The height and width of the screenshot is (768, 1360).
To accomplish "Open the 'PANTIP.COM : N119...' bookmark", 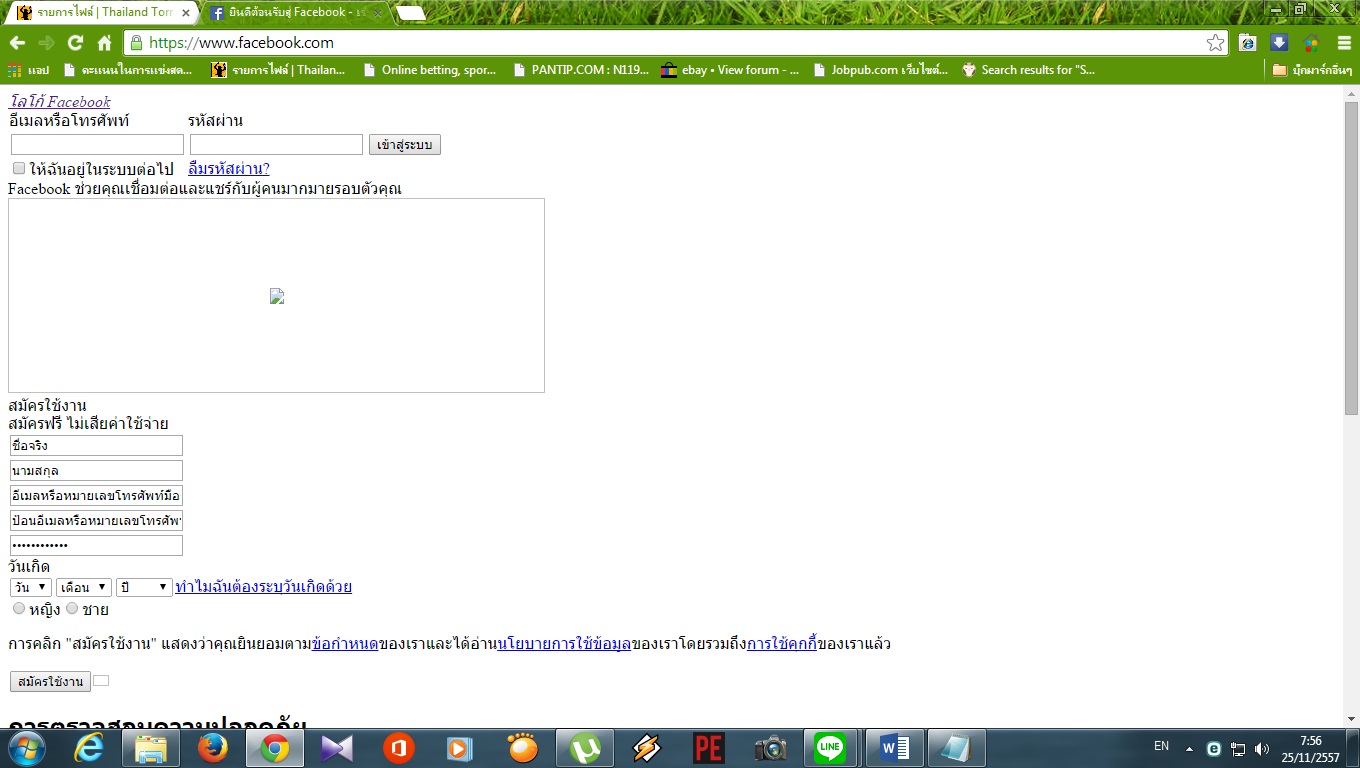I will click(x=580, y=70).
